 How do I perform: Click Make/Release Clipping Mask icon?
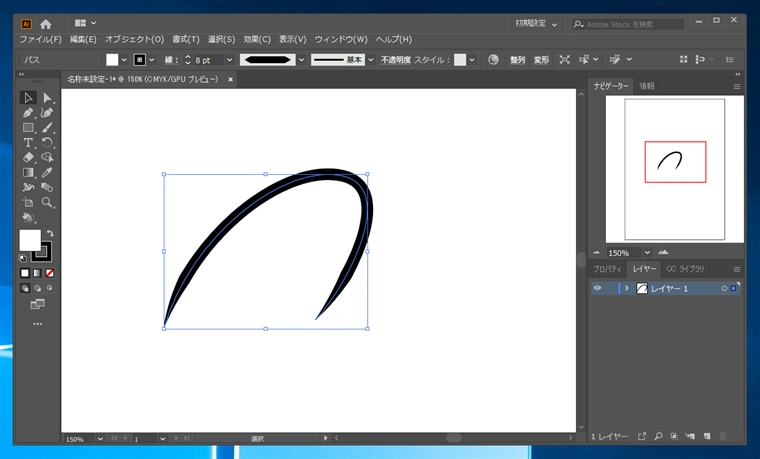tap(674, 437)
